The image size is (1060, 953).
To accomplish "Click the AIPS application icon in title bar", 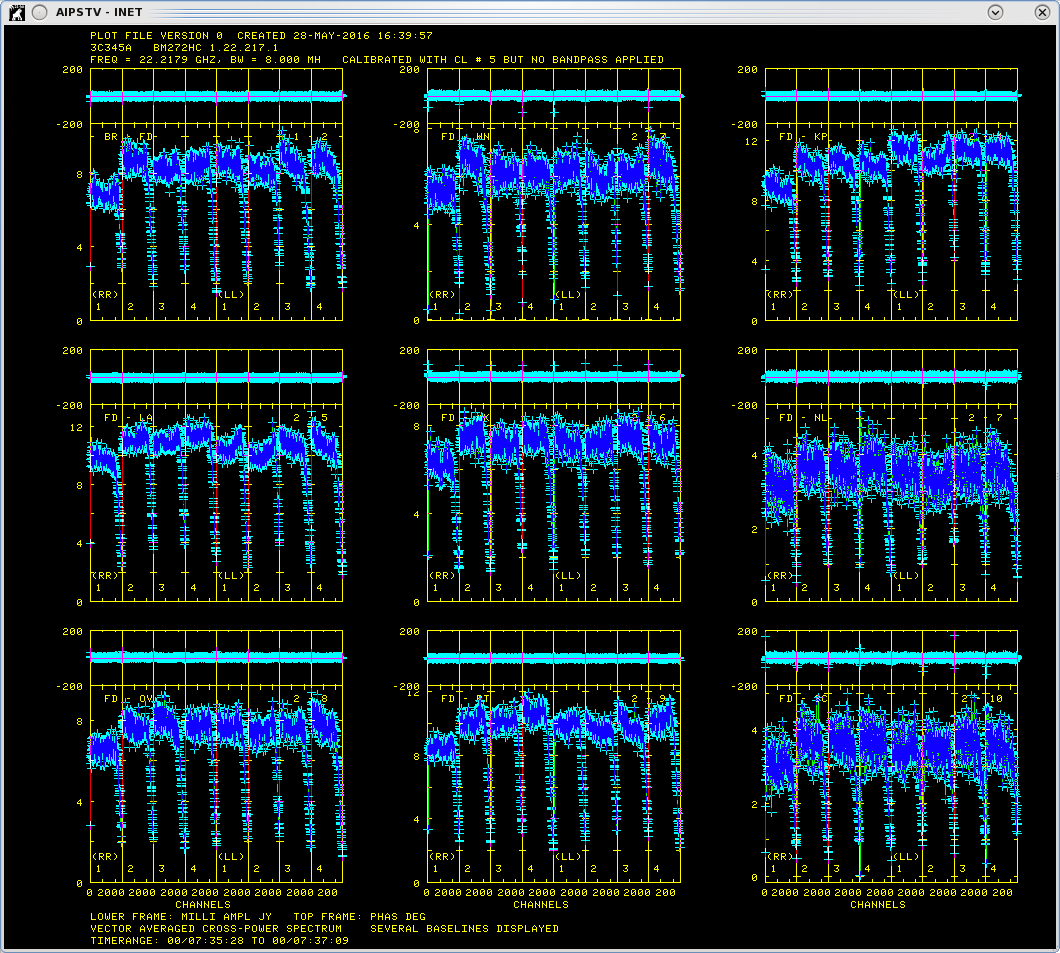I will pyautogui.click(x=17, y=12).
